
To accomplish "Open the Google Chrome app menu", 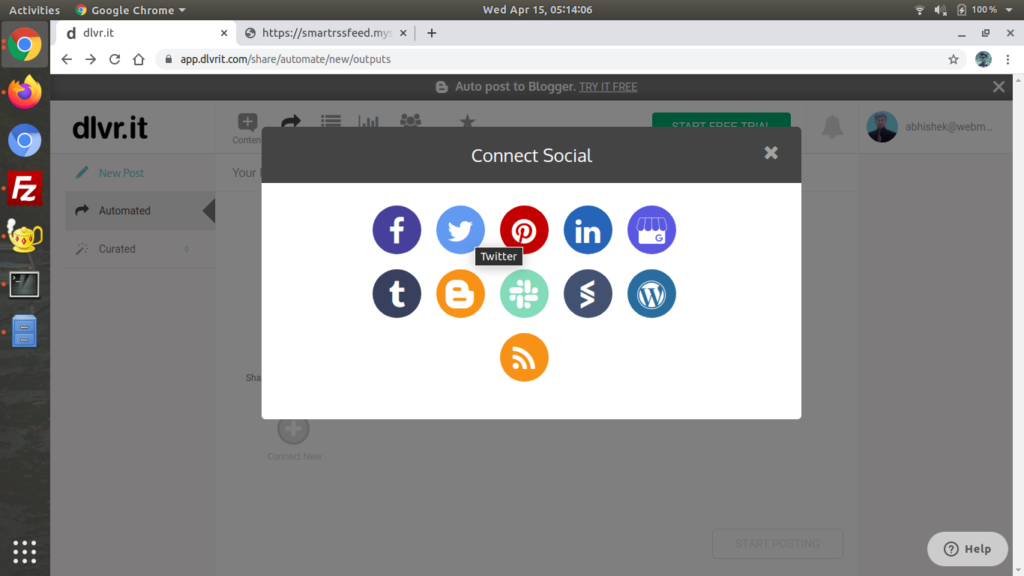I will 131,10.
